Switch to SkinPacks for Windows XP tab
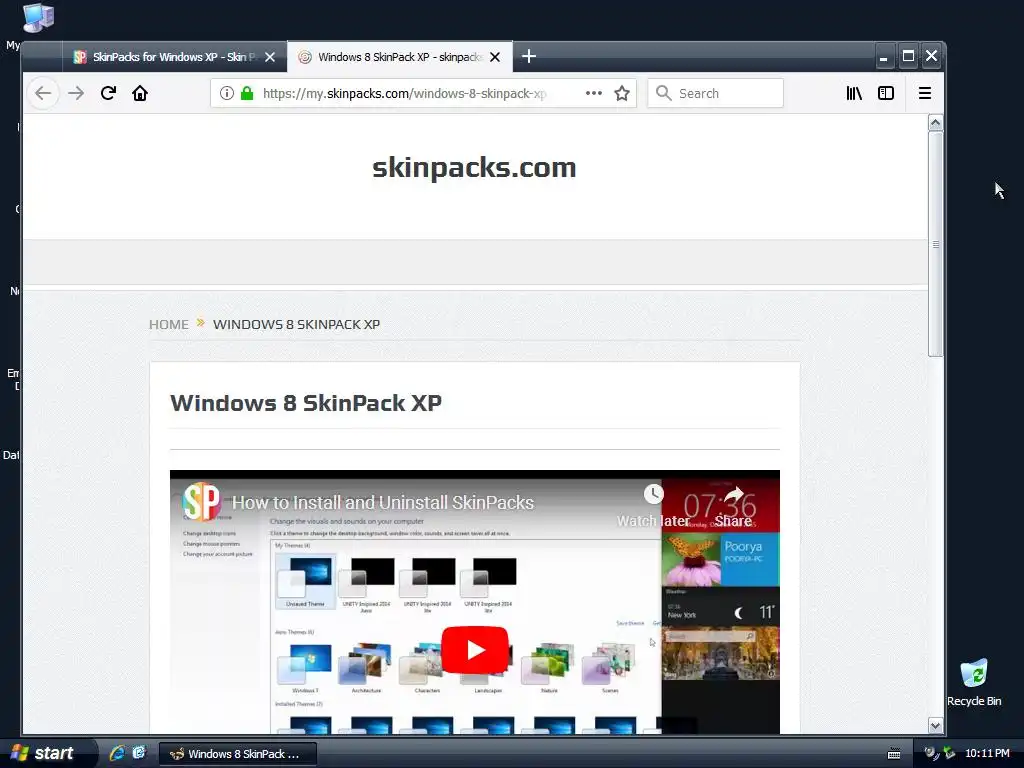Image resolution: width=1024 pixels, height=768 pixels. coord(174,57)
